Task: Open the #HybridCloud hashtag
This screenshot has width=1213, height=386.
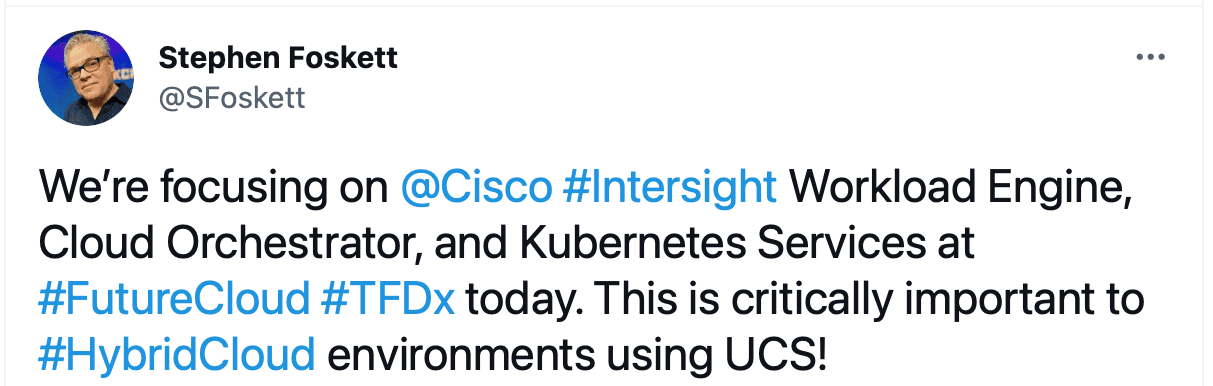Action: click(177, 354)
